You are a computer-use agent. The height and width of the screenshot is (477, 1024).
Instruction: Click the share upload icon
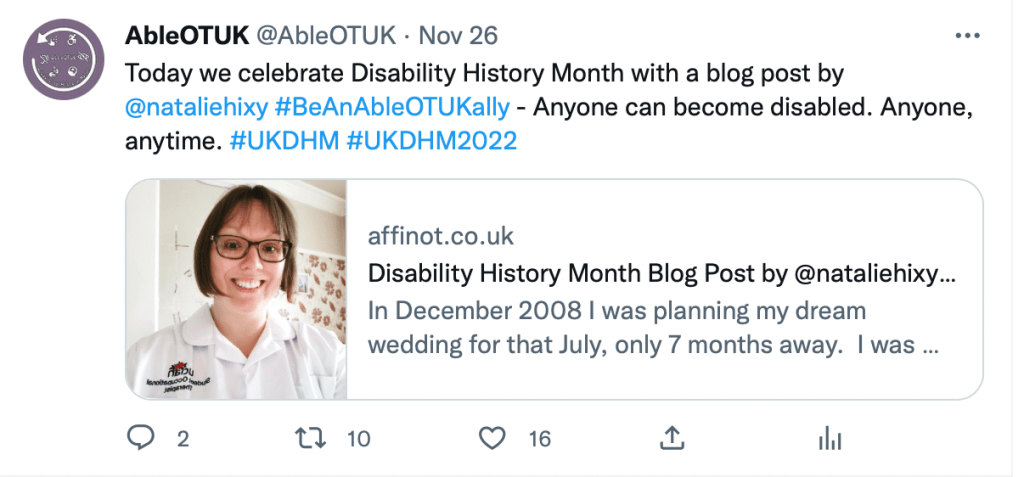672,438
